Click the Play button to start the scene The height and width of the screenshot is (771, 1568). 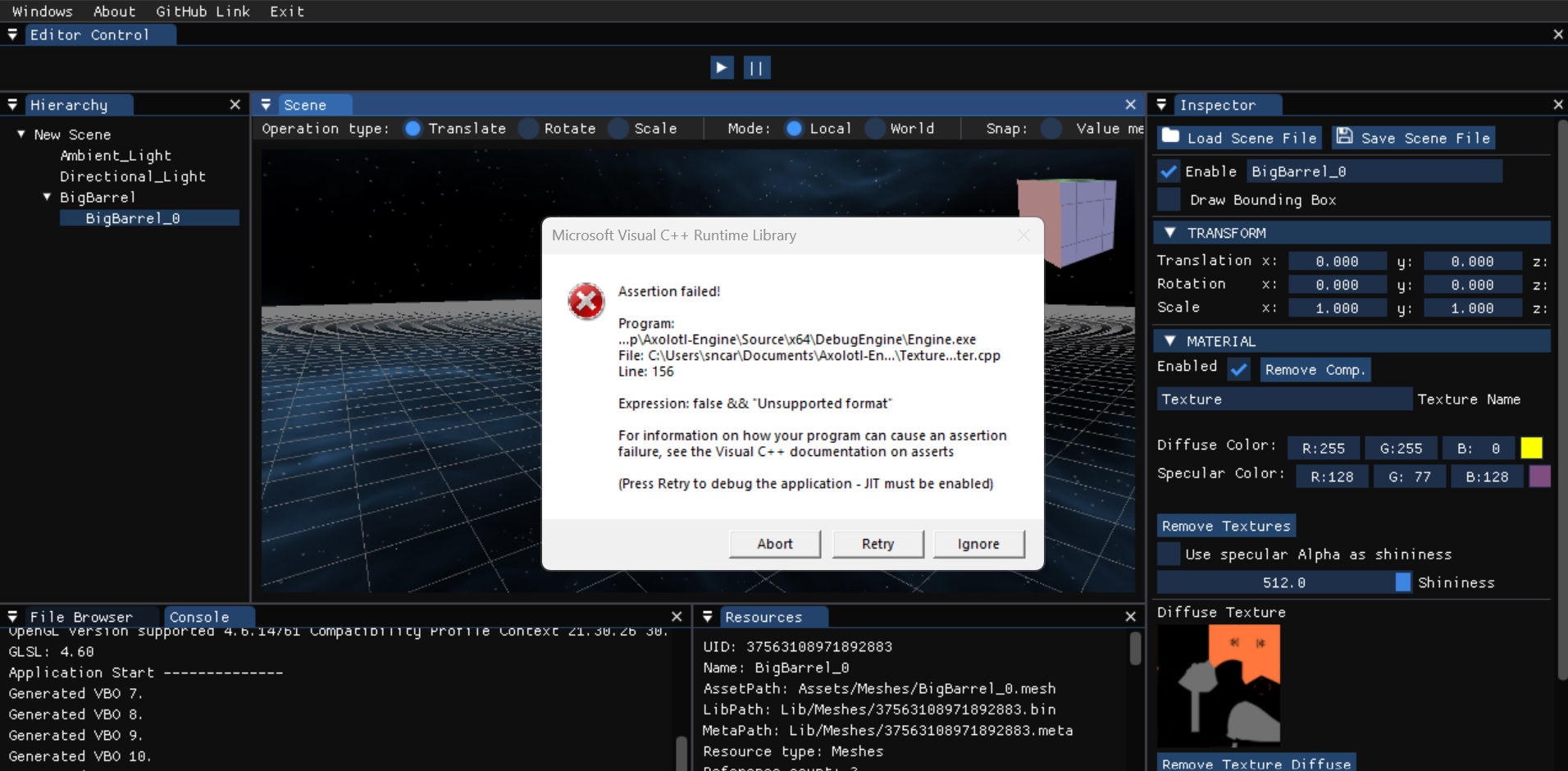(721, 67)
